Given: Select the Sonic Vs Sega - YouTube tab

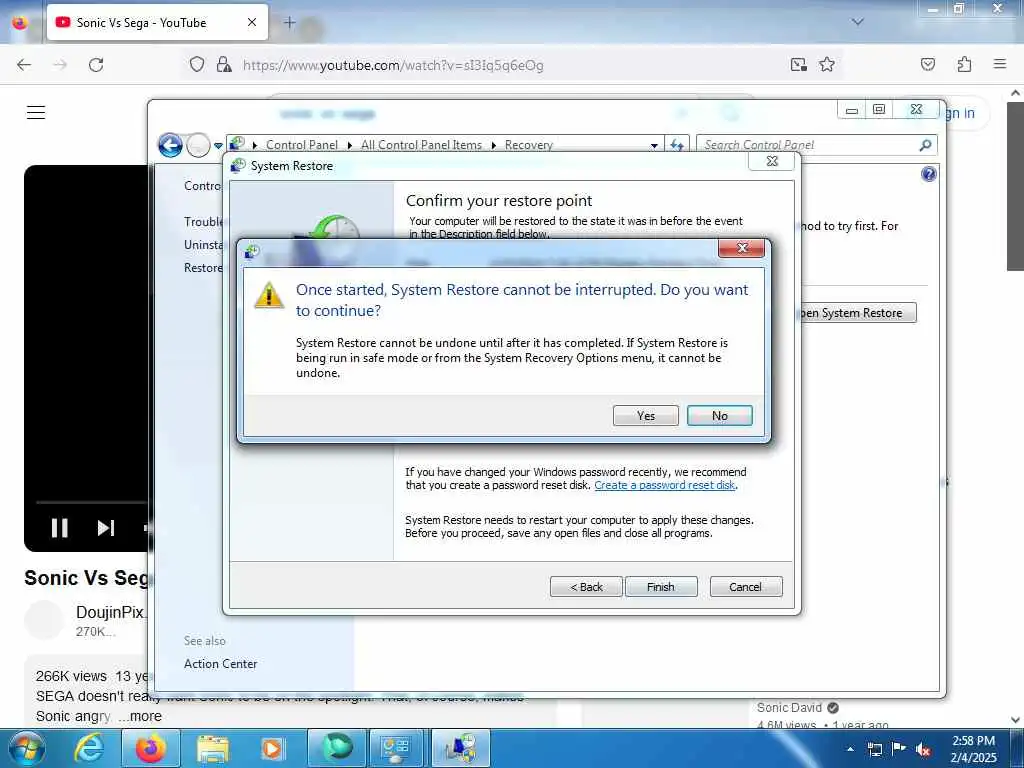Looking at the screenshot, I should [157, 22].
